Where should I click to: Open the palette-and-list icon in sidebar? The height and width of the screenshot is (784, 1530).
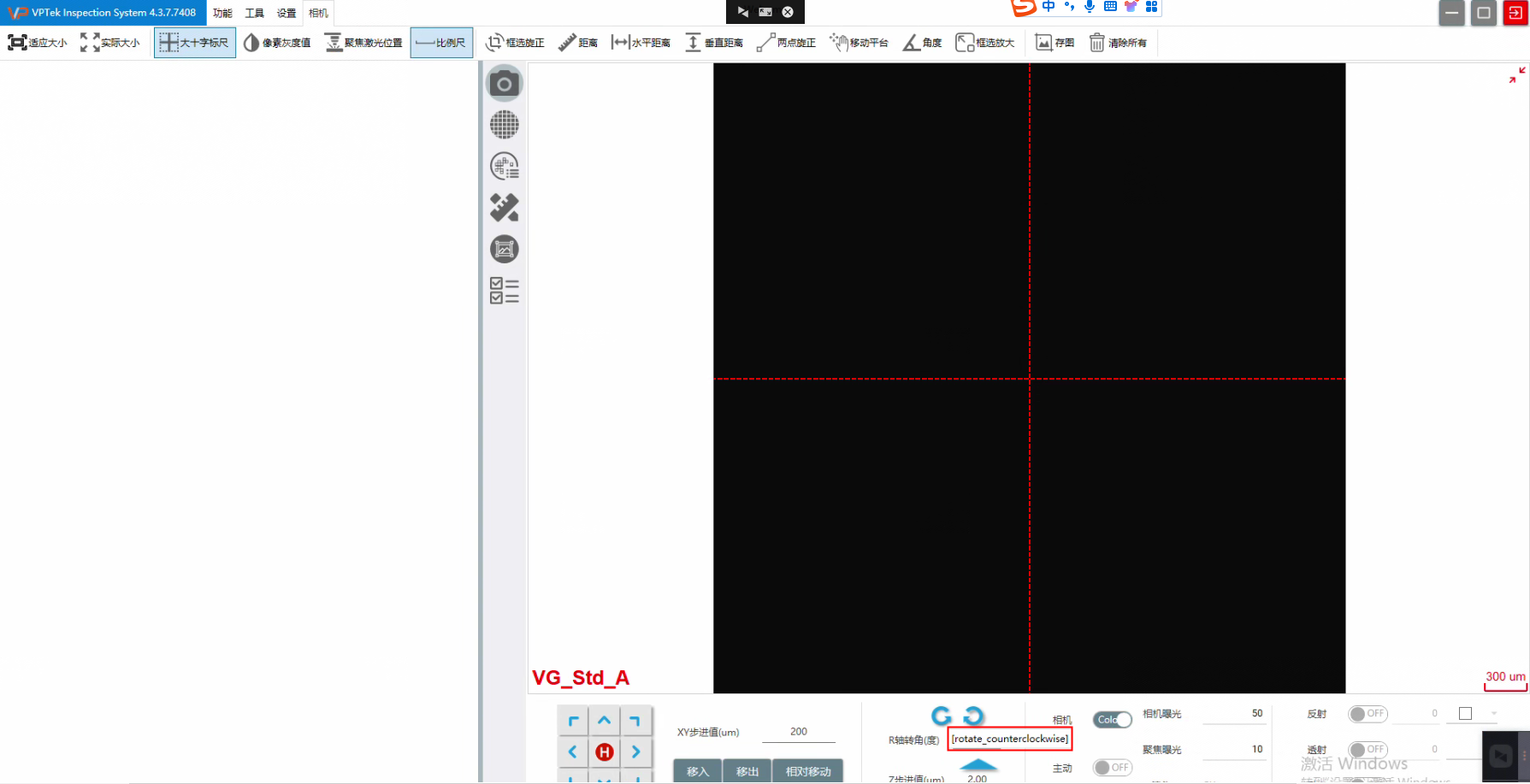pos(505,166)
